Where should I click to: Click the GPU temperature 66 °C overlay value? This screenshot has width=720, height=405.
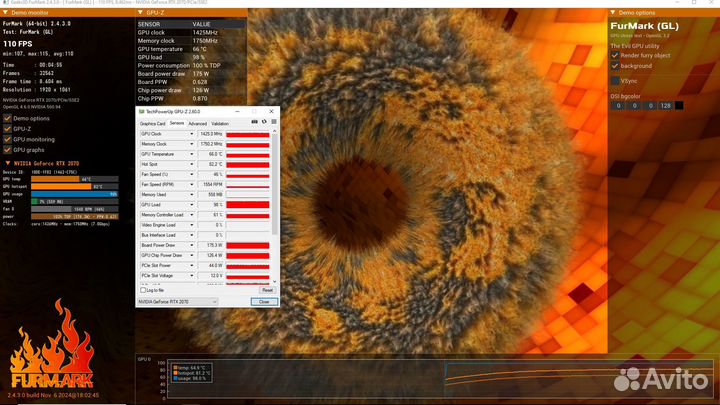[x=199, y=49]
